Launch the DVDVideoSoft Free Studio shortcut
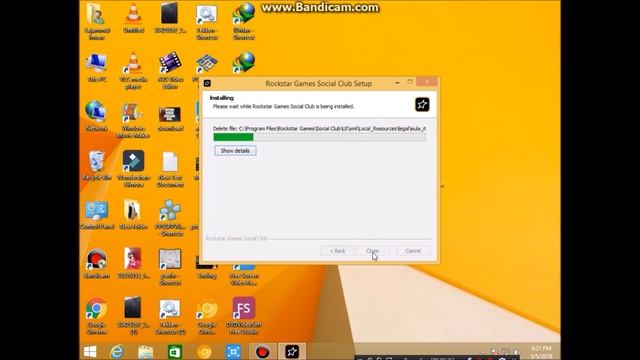 (244, 315)
